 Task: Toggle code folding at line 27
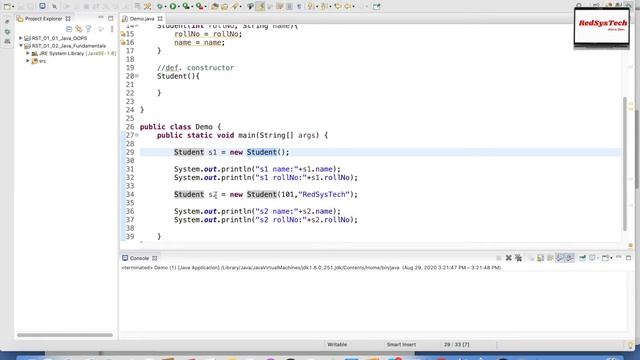pos(137,135)
